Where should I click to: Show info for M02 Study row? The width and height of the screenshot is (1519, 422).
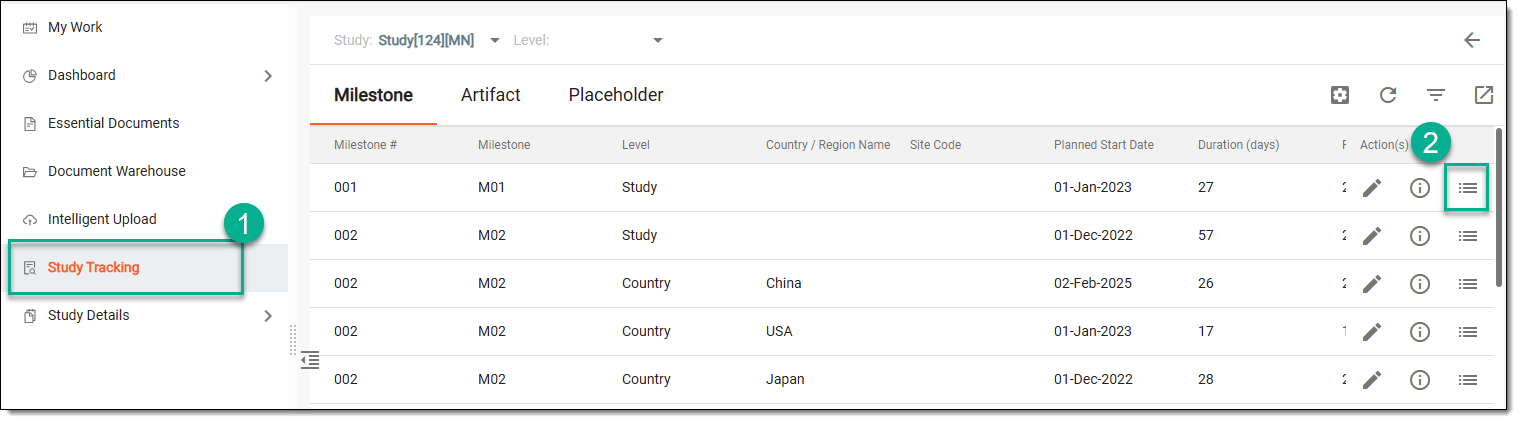(1420, 236)
